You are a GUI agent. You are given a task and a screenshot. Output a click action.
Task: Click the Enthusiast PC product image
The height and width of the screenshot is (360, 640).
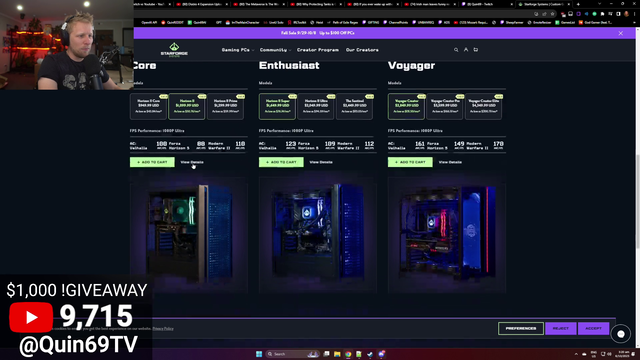coord(318,235)
